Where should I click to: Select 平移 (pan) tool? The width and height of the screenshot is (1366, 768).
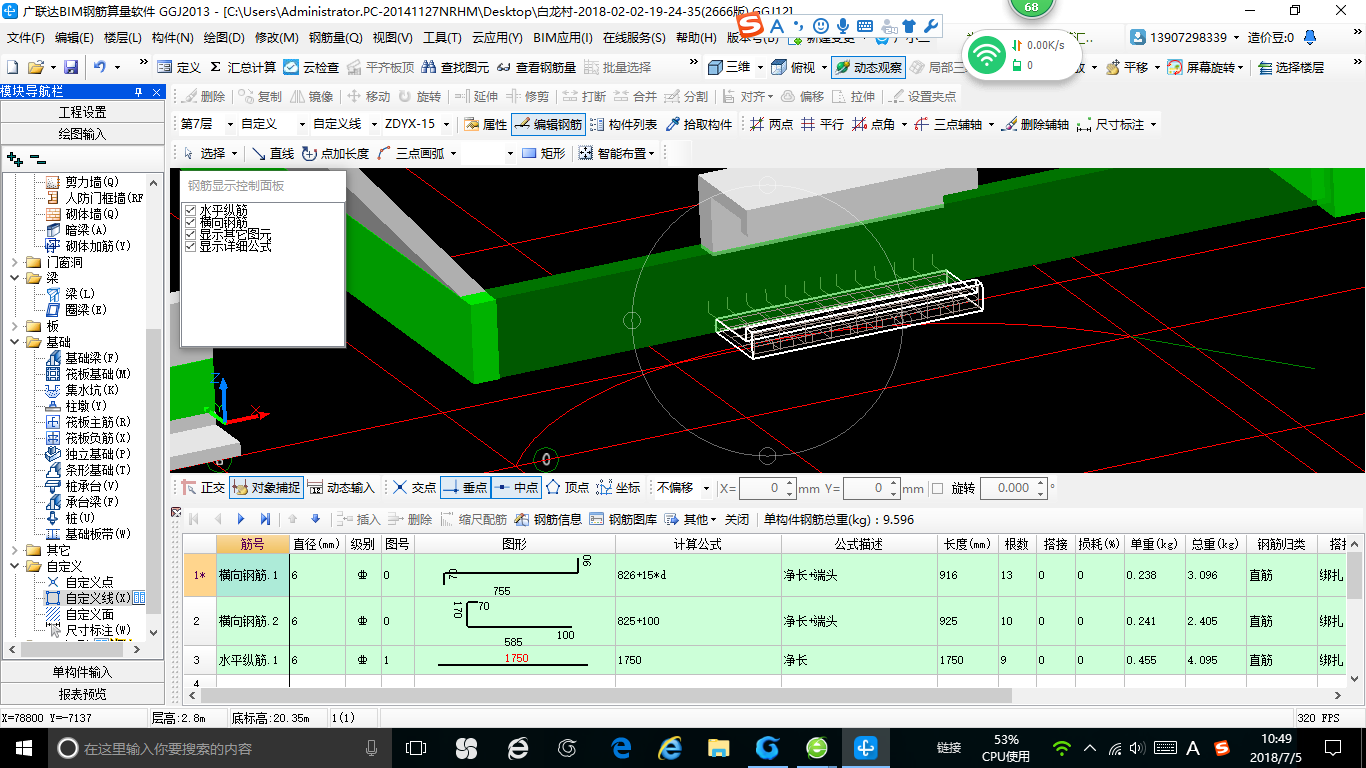click(1127, 67)
